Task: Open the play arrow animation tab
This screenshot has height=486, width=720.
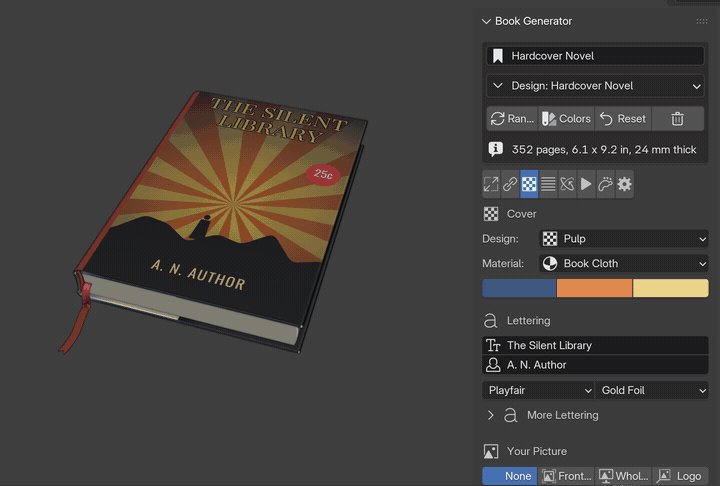Action: [x=586, y=184]
